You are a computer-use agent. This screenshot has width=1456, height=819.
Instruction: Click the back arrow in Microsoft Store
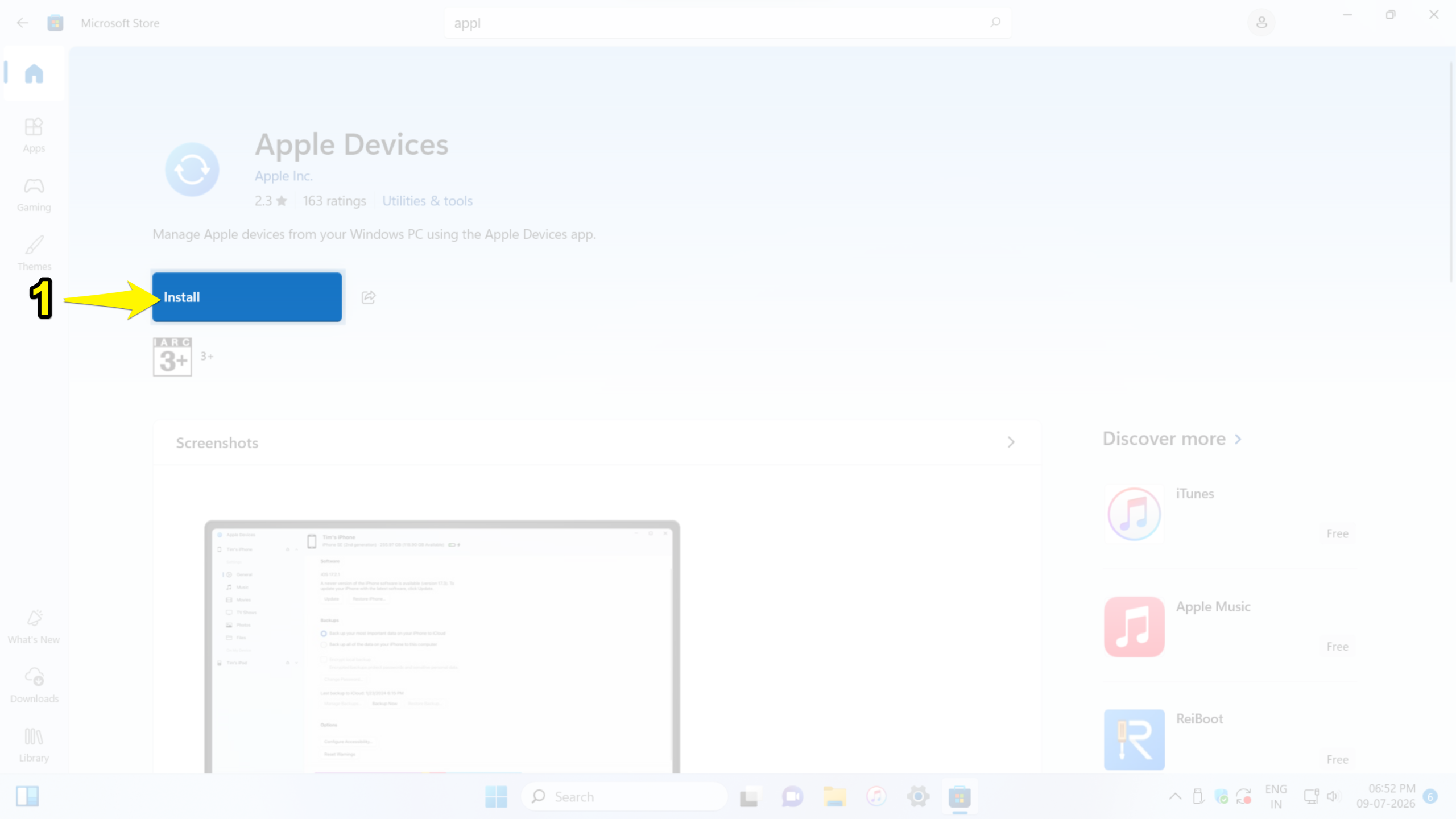(22, 23)
